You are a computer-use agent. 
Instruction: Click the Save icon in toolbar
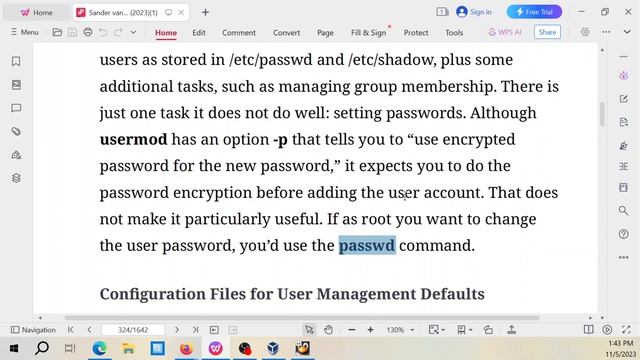pos(72,32)
